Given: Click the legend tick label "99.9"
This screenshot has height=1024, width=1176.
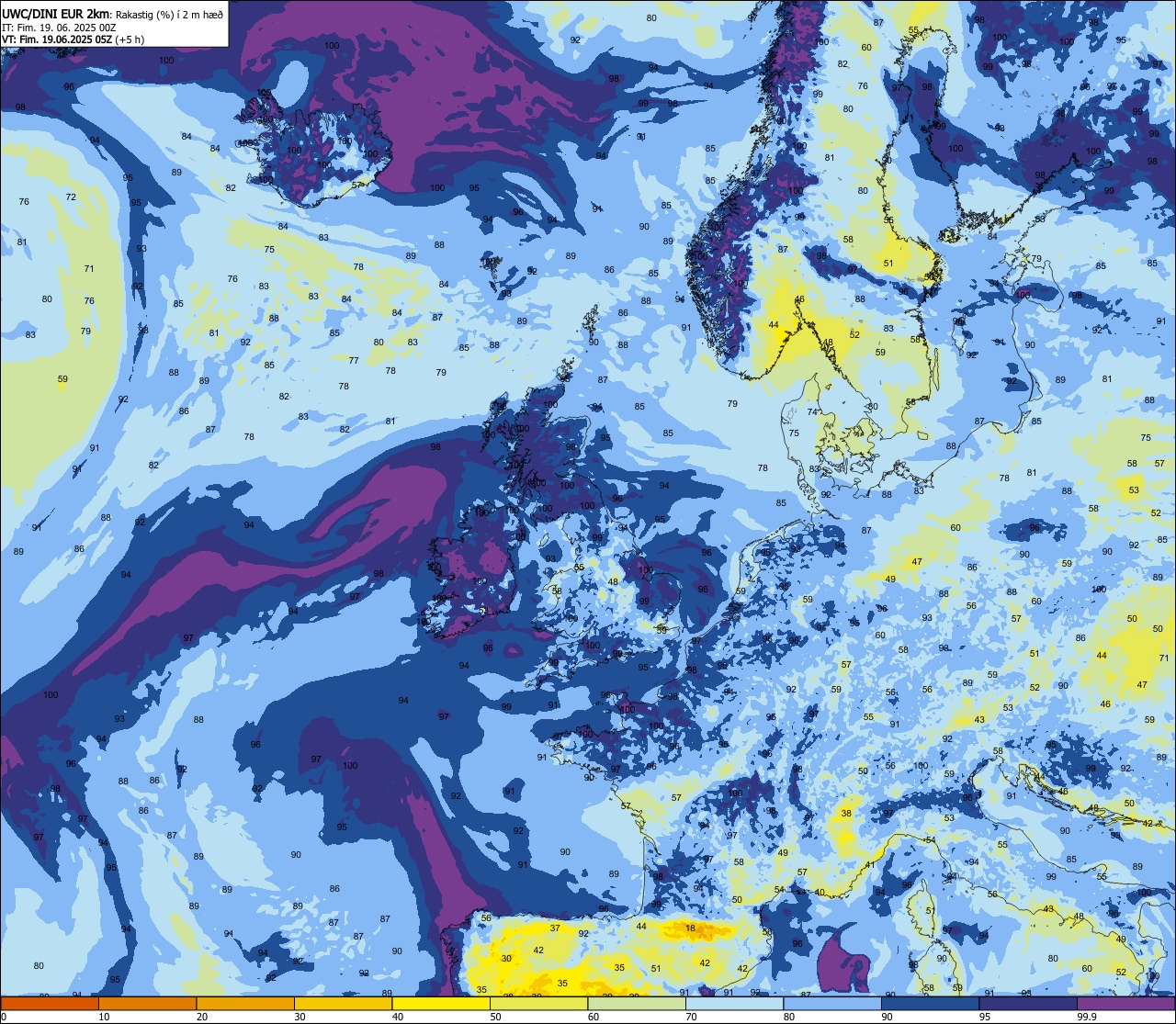Looking at the screenshot, I should click(1087, 1017).
